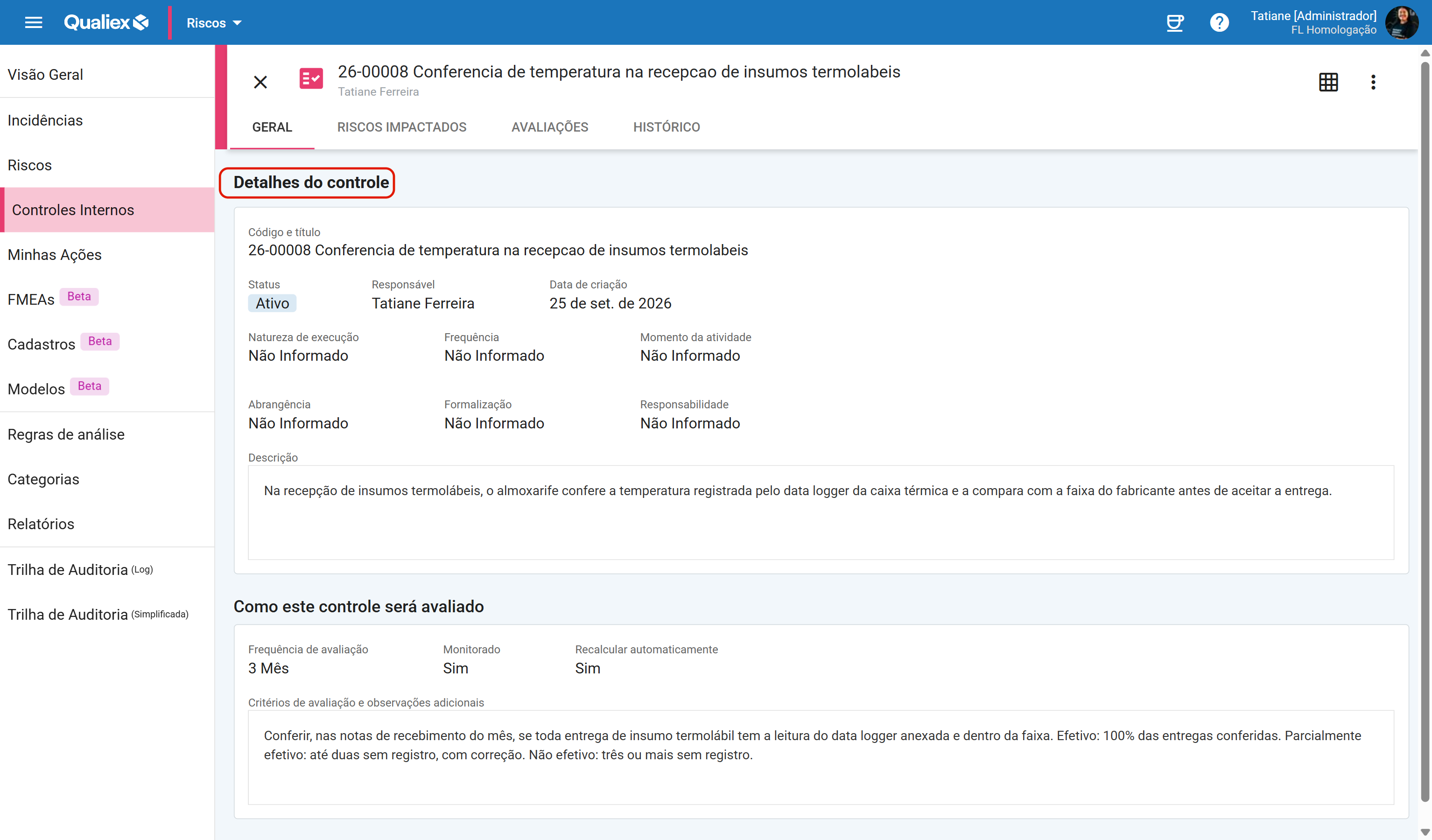This screenshot has width=1432, height=840.
Task: Switch to the Avaliações tab
Action: [x=549, y=127]
